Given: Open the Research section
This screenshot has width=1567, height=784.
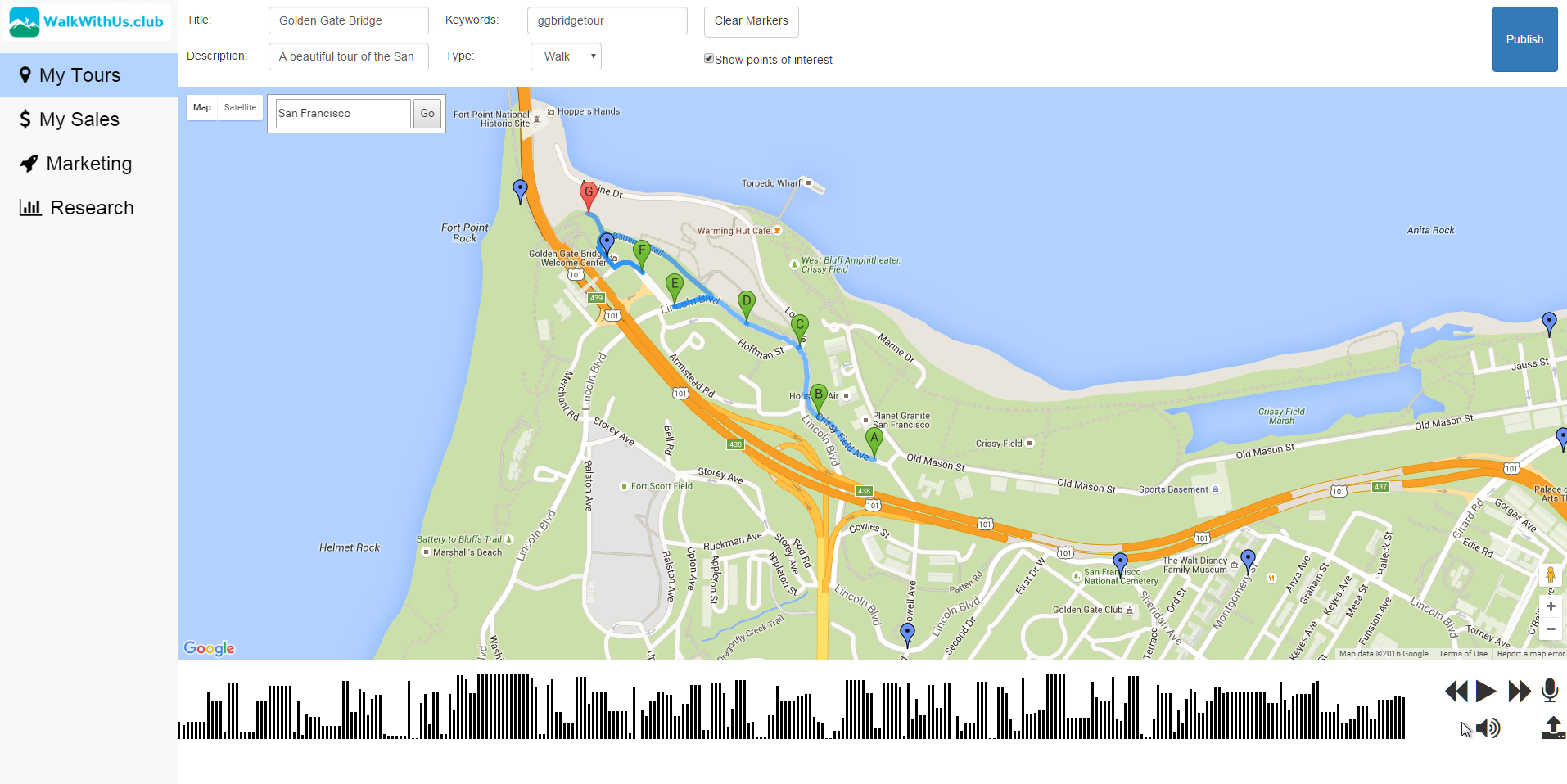Looking at the screenshot, I should (x=88, y=208).
